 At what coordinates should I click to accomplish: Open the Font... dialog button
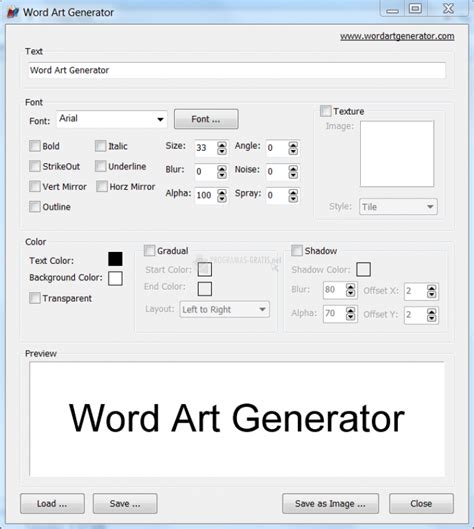[x=206, y=119]
